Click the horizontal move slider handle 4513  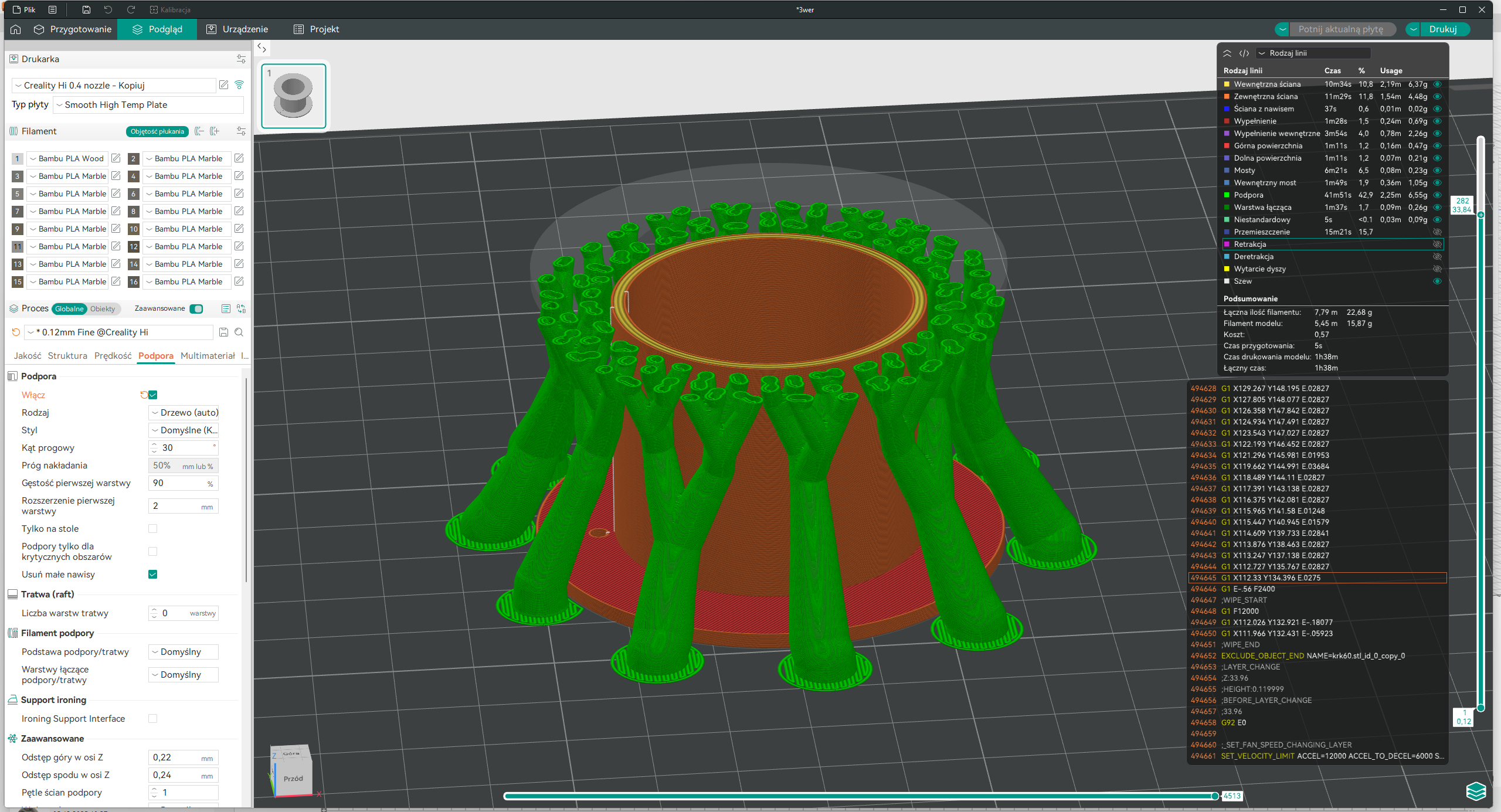point(1215,796)
